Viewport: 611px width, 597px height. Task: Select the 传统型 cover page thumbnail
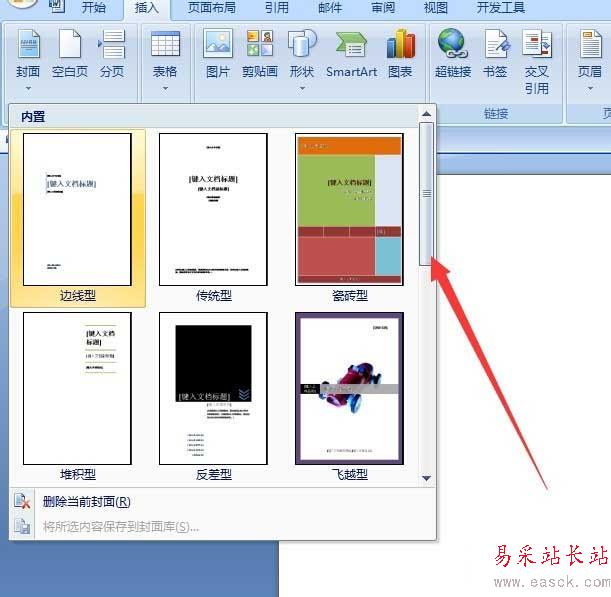click(213, 209)
